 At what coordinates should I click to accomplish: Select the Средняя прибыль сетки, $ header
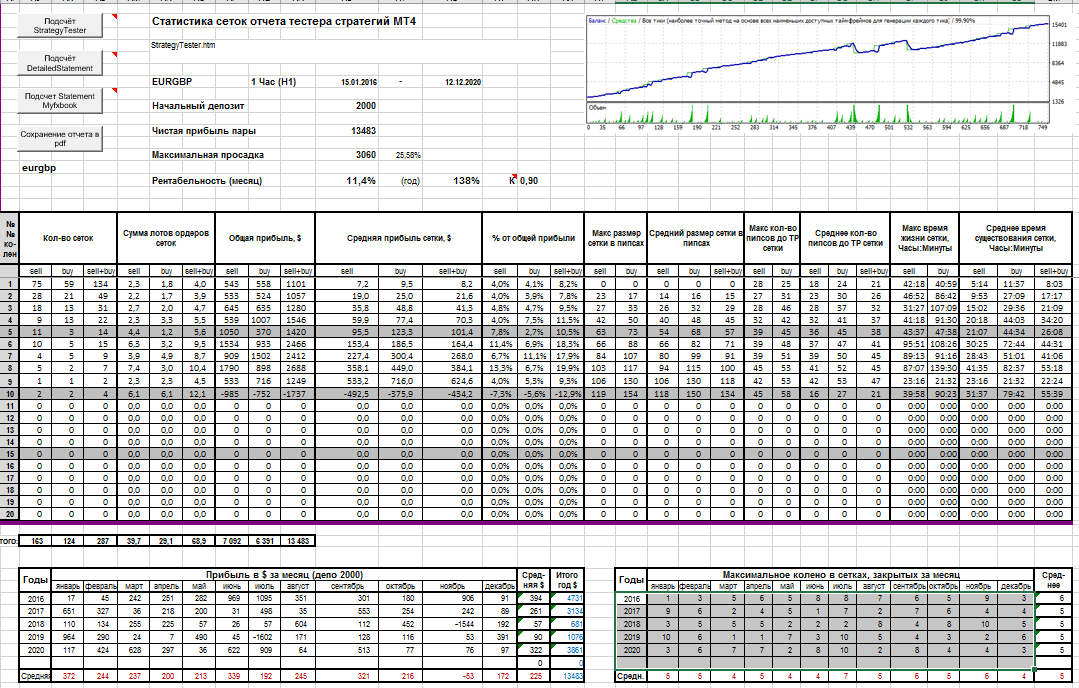coord(399,238)
